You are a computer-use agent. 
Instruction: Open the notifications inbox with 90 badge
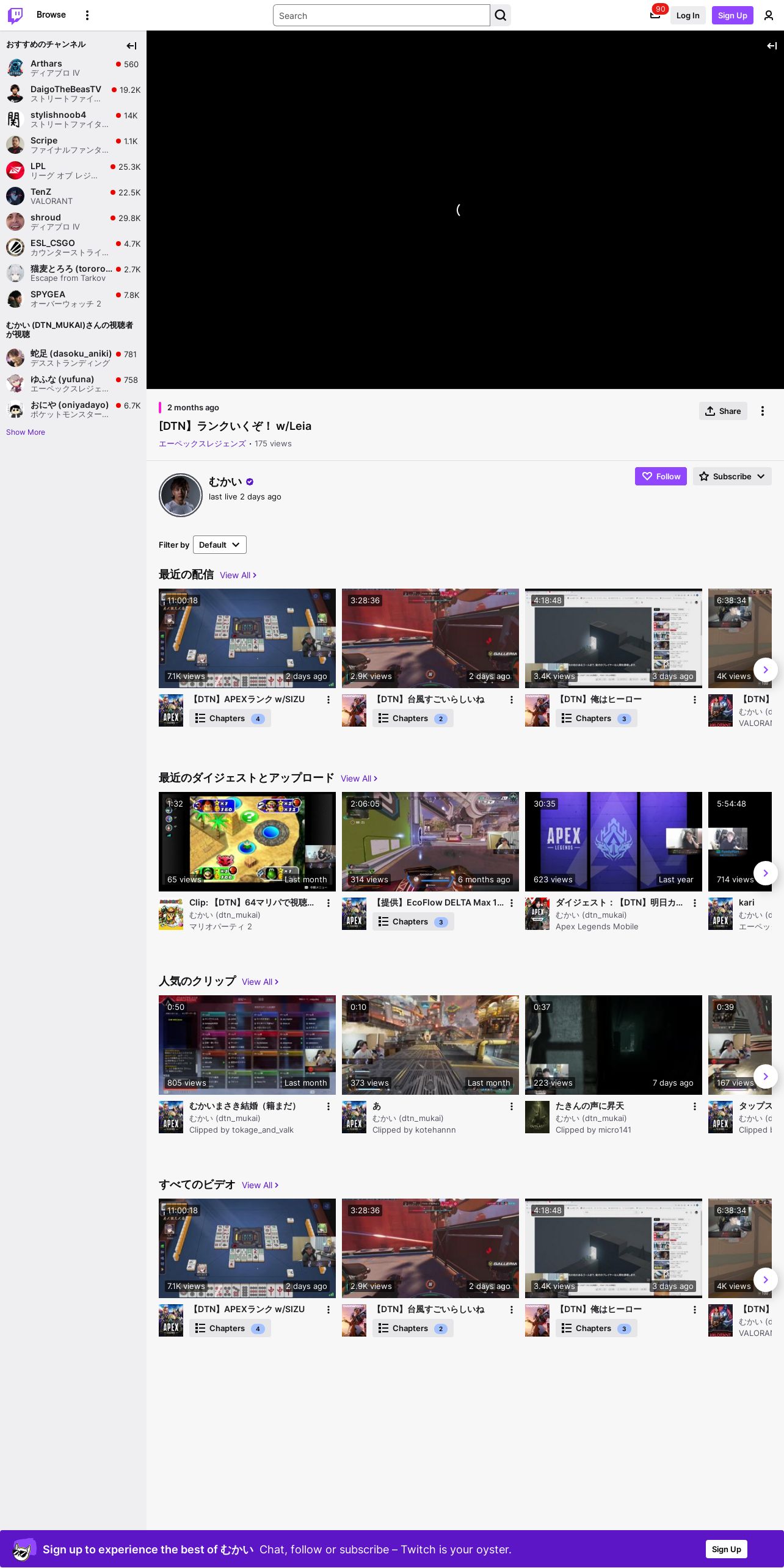point(655,15)
